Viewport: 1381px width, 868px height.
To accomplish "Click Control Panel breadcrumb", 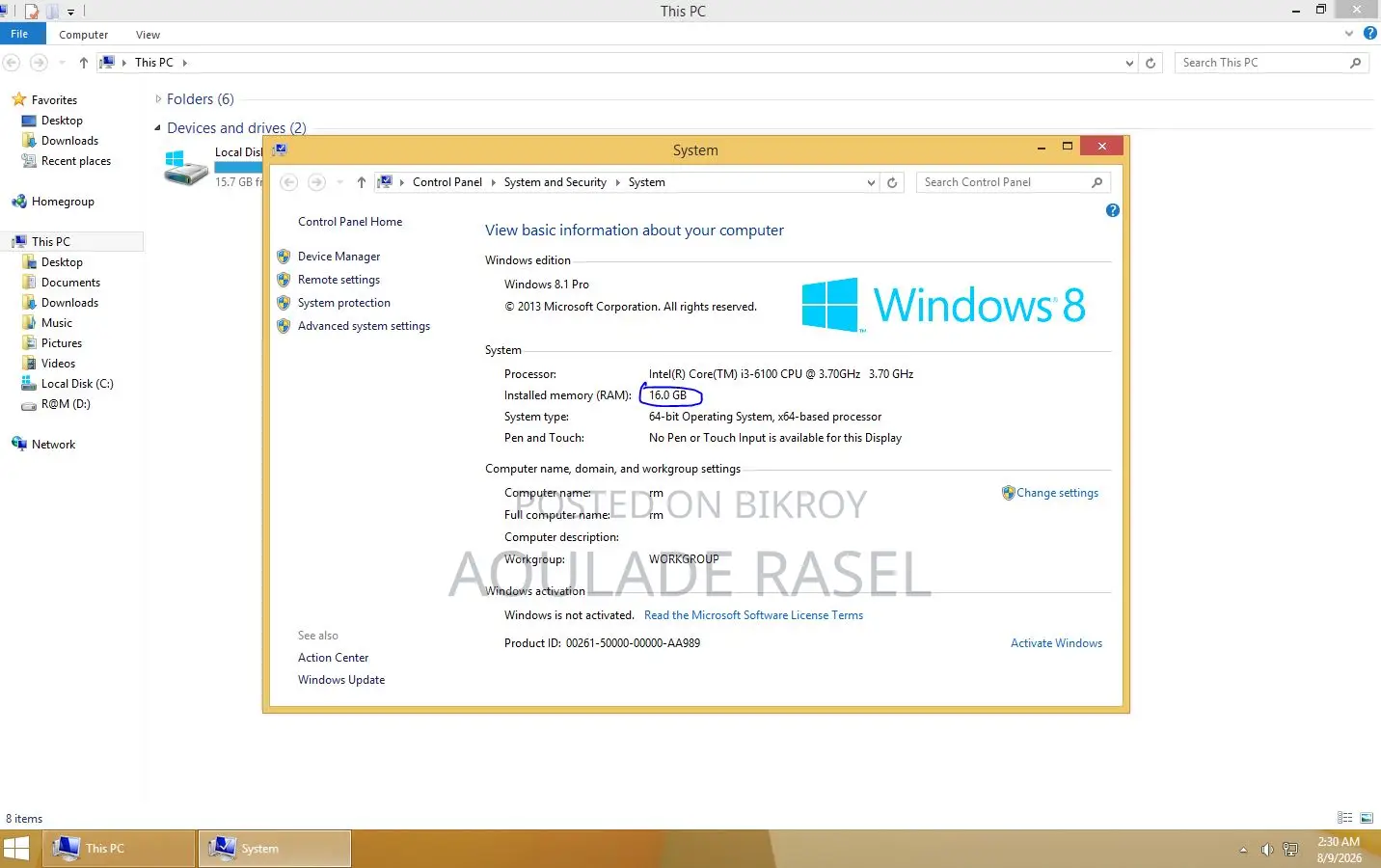I will [447, 182].
